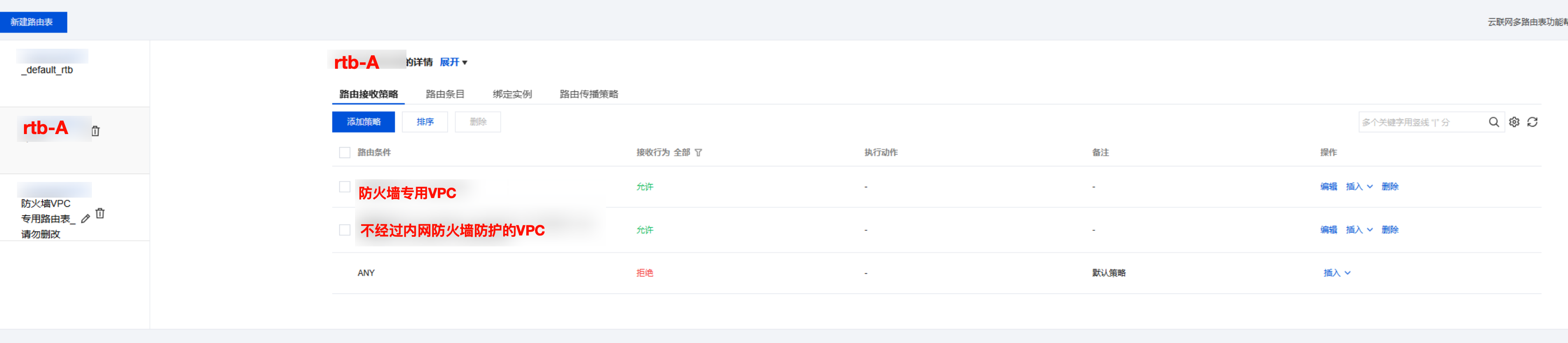Screen dimensions: 1568x343
Task: Click the search magnifier icon
Action: coord(1493,122)
